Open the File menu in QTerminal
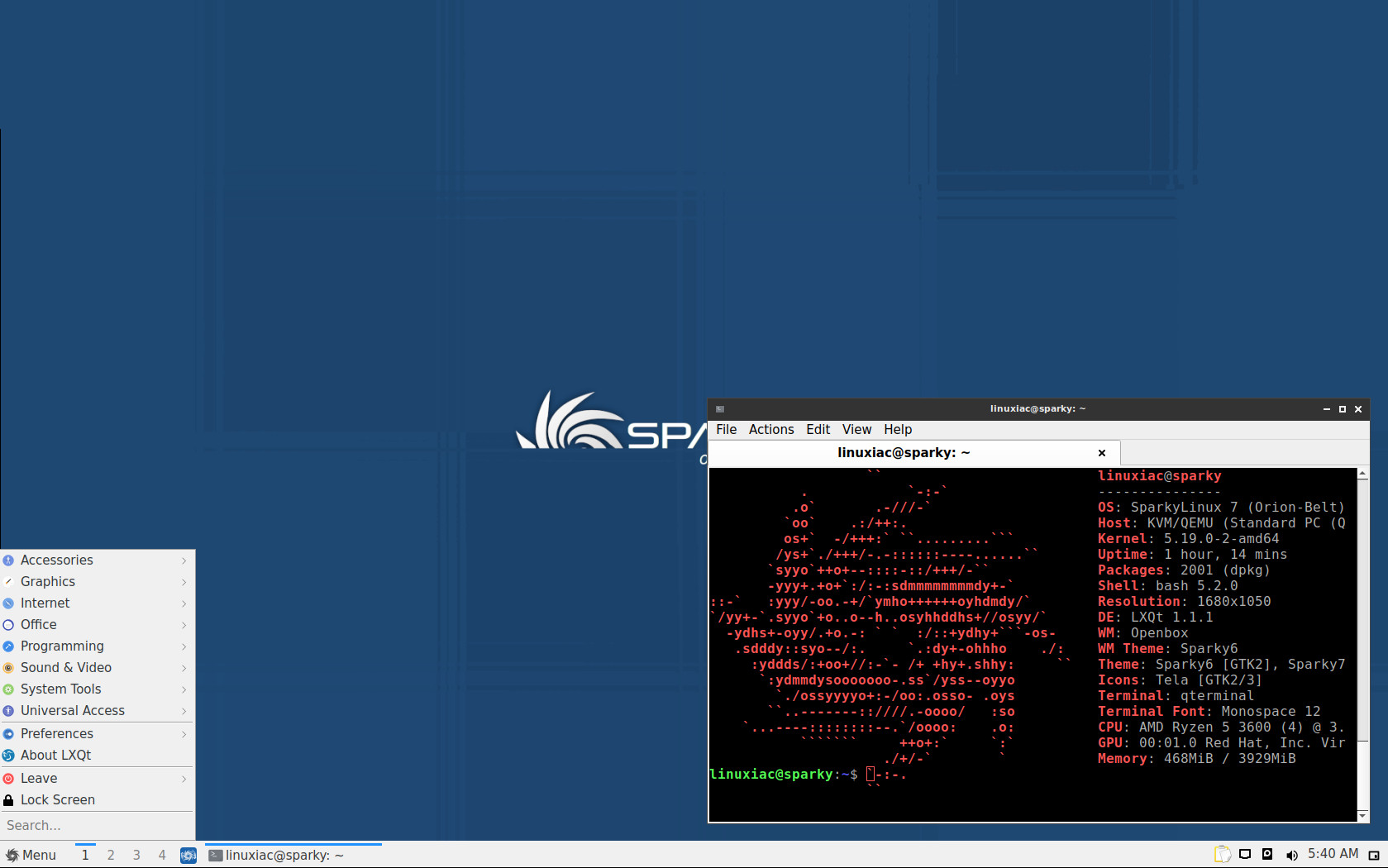The image size is (1388, 868). [x=727, y=429]
